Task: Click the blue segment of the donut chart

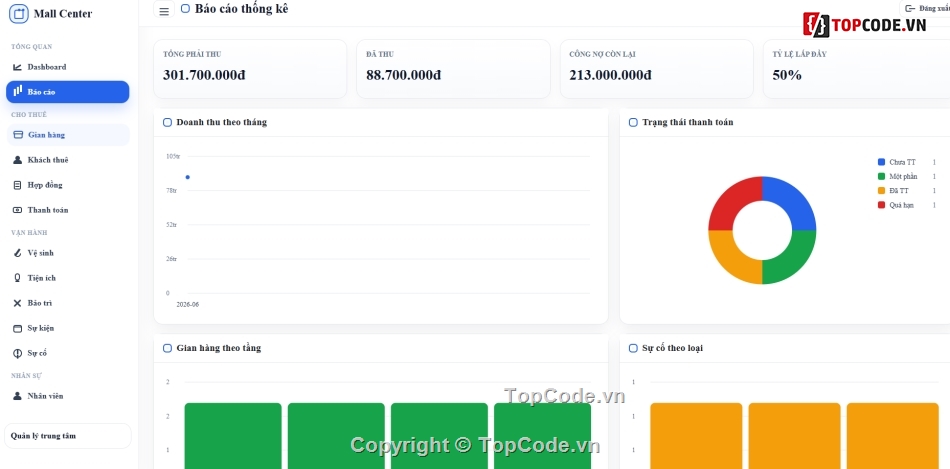Action: point(791,201)
